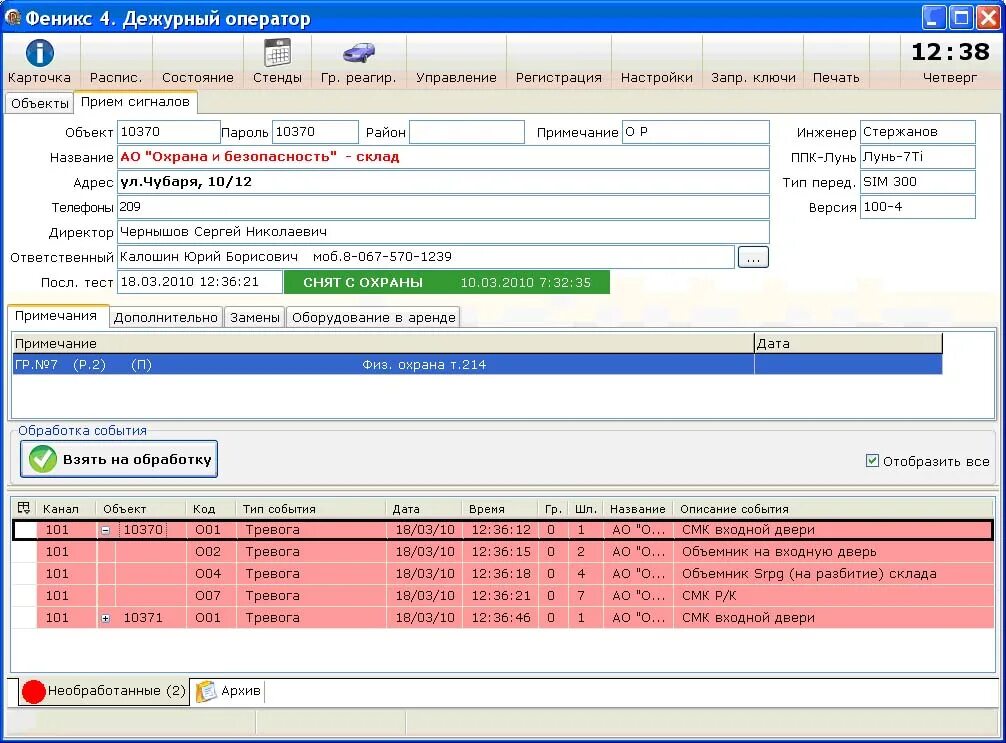Click the Инженер field Стержанов

coord(917,132)
